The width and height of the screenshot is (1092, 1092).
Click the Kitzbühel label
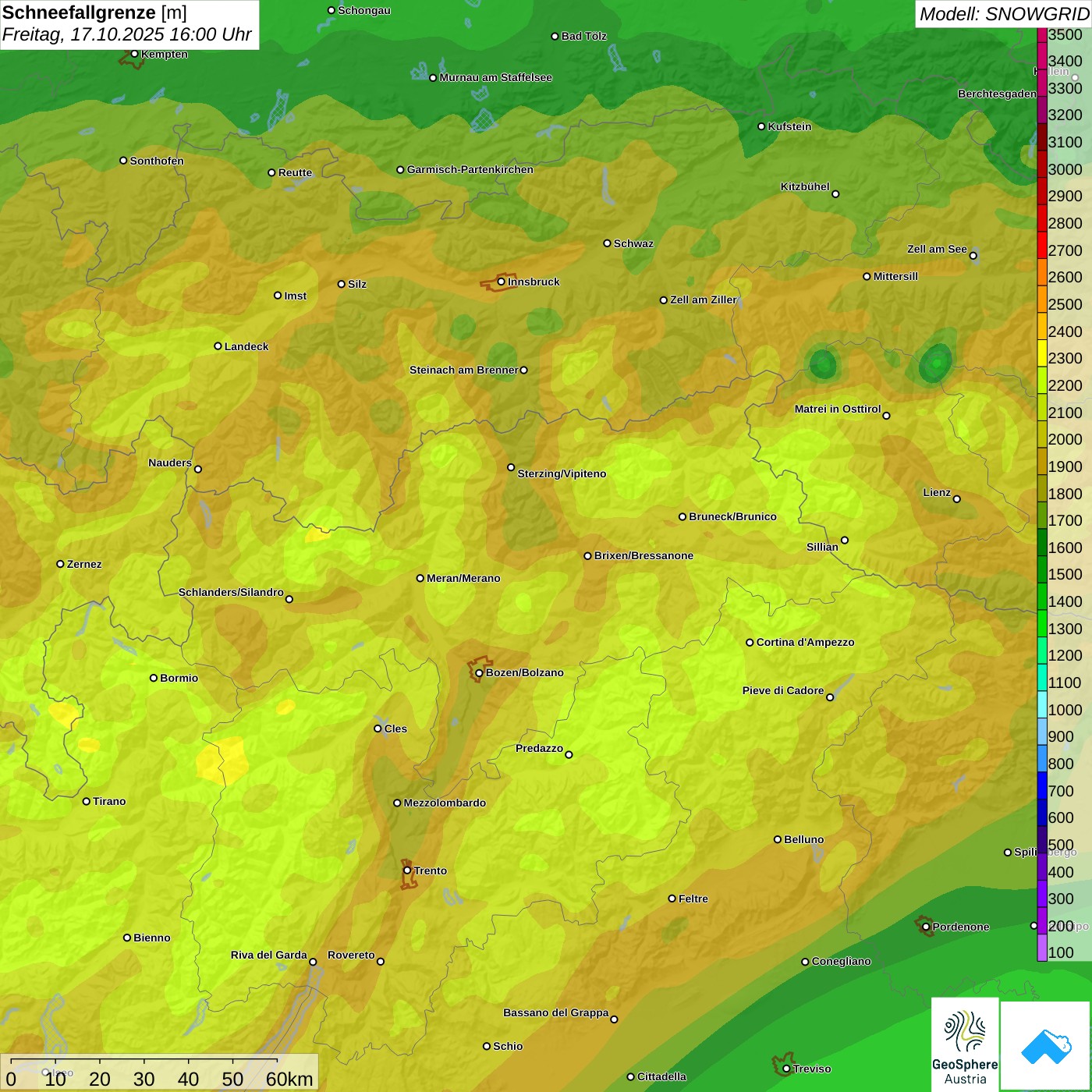coord(805,186)
